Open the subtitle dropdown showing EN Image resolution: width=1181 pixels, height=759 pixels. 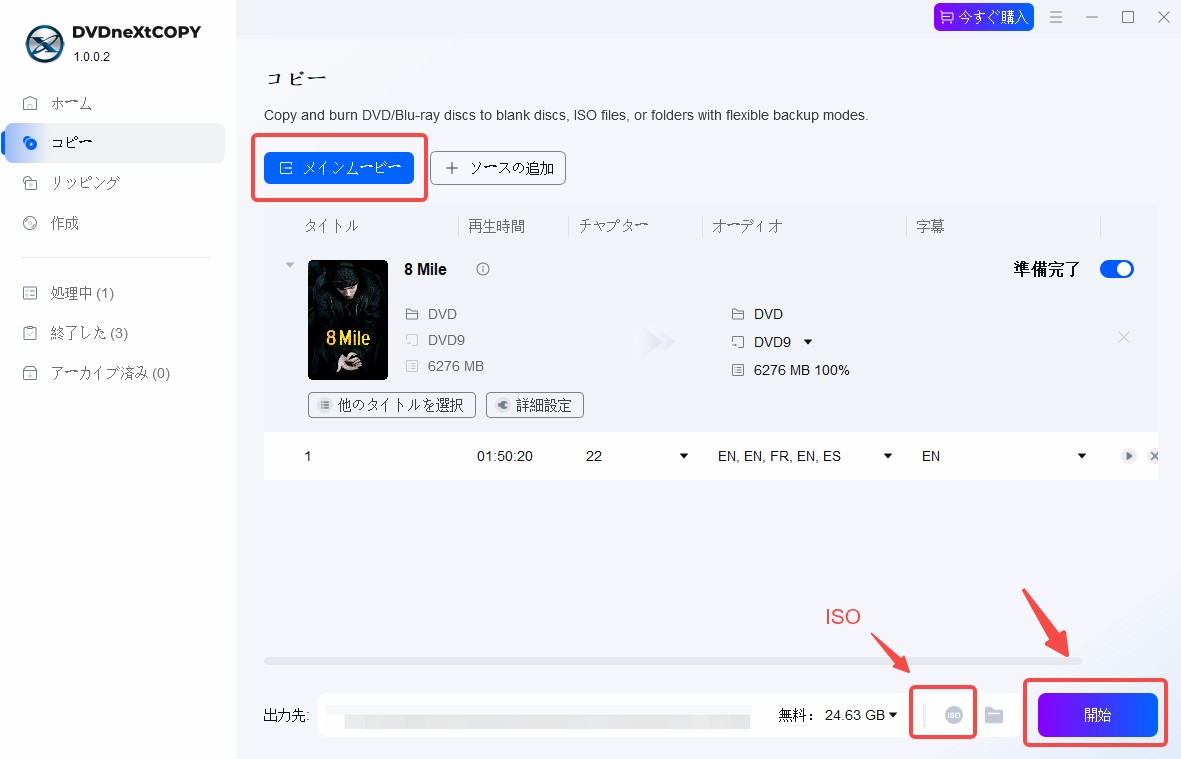point(1082,456)
